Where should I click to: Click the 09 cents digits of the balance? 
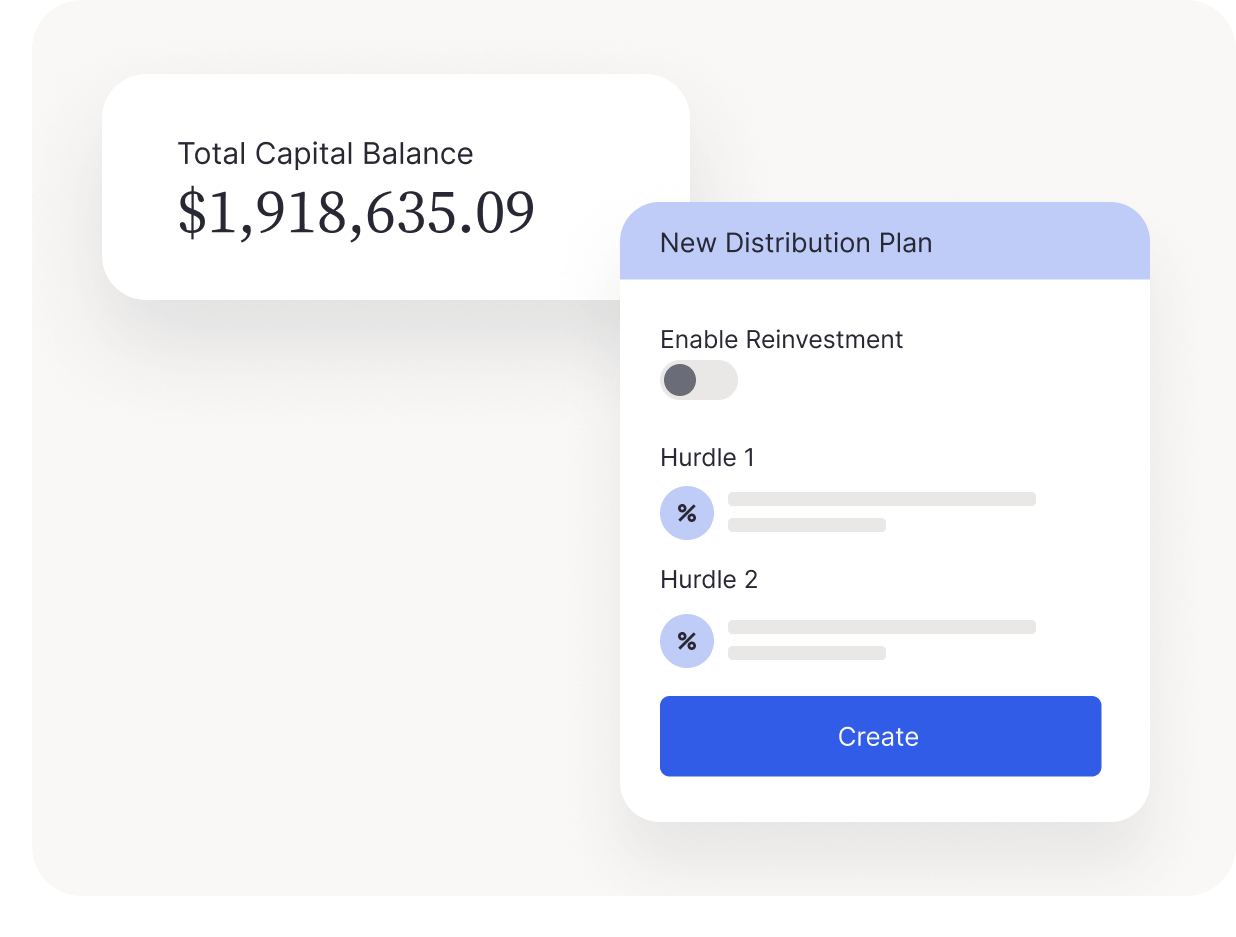[x=503, y=213]
